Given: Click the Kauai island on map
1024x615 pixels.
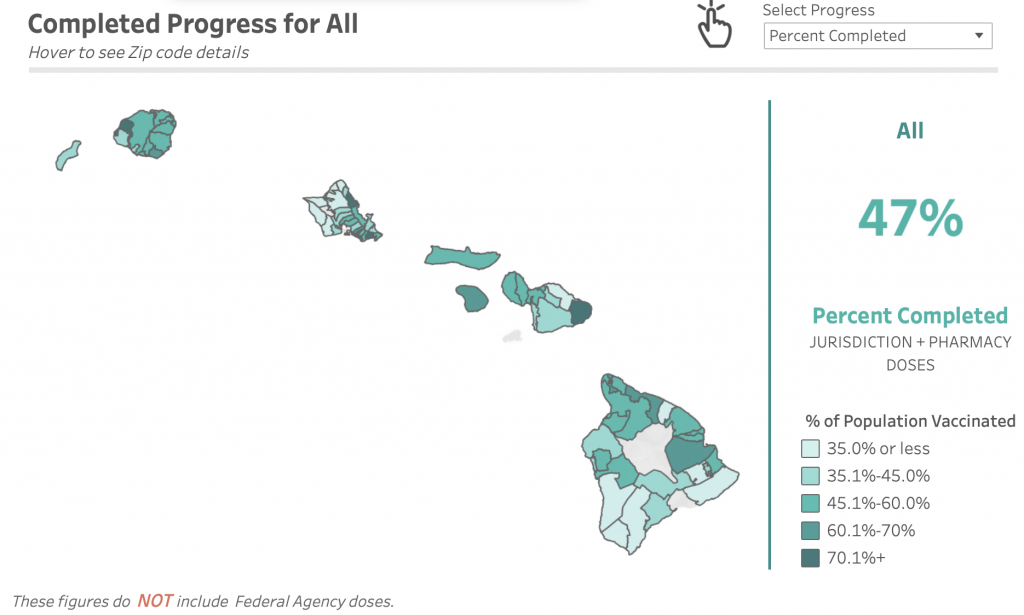Looking at the screenshot, I should (145, 133).
